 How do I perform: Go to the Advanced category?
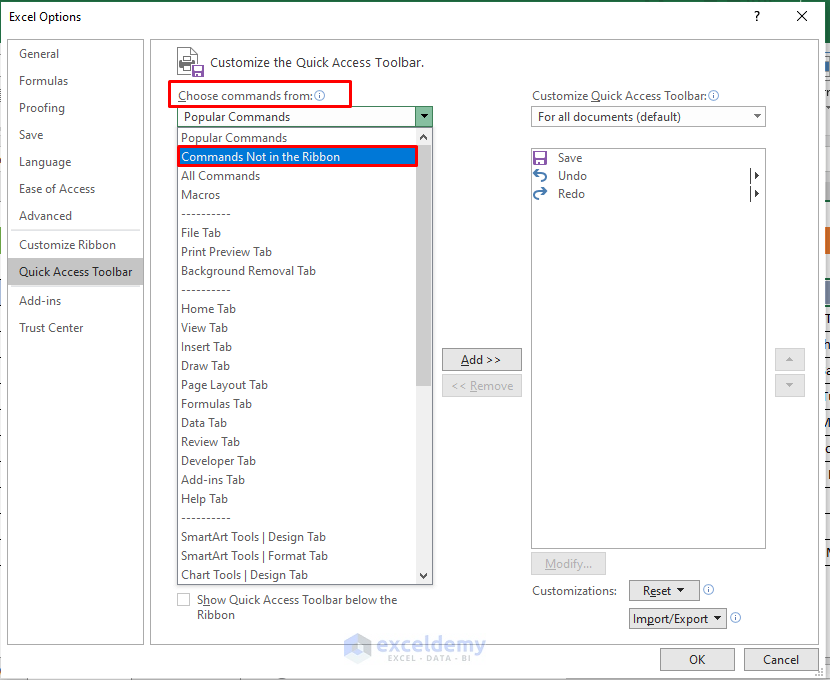point(76,216)
